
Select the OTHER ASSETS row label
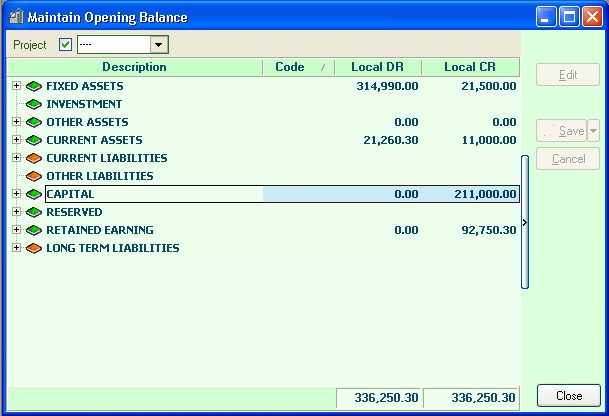coord(87,122)
